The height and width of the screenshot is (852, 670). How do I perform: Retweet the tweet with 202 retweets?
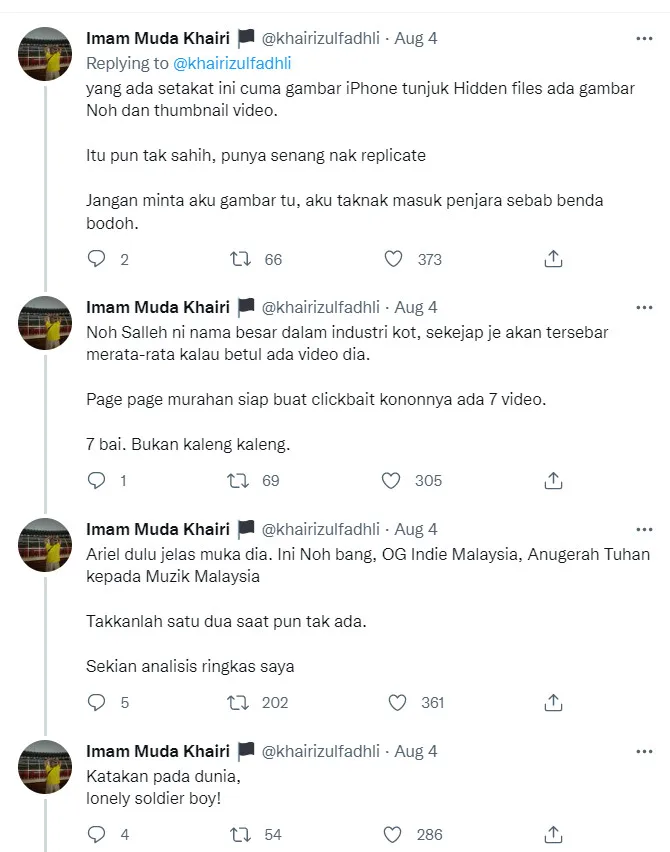tap(240, 703)
